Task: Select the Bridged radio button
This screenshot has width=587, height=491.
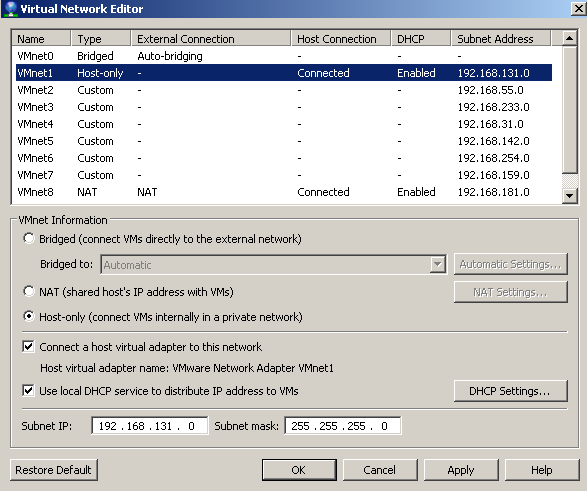Action: (29, 238)
